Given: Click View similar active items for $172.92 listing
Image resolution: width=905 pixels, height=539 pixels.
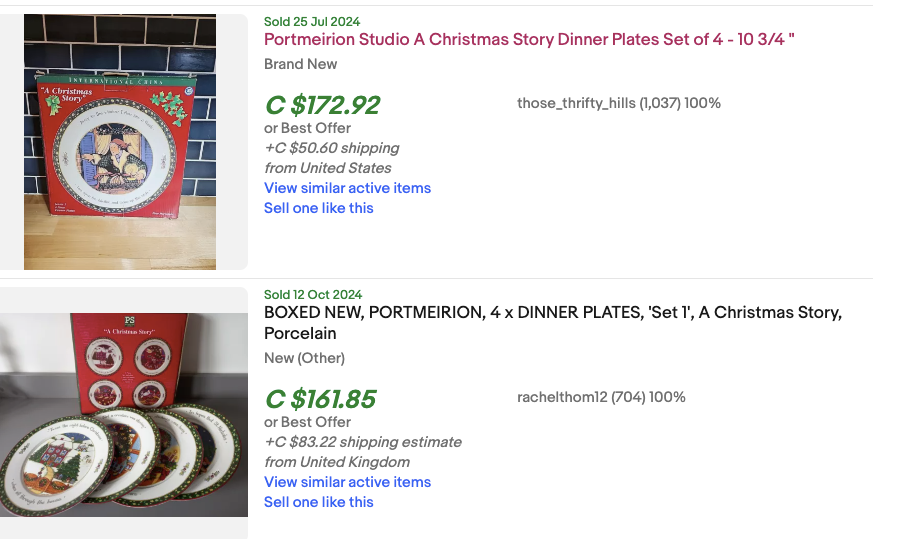Looking at the screenshot, I should click(x=347, y=188).
